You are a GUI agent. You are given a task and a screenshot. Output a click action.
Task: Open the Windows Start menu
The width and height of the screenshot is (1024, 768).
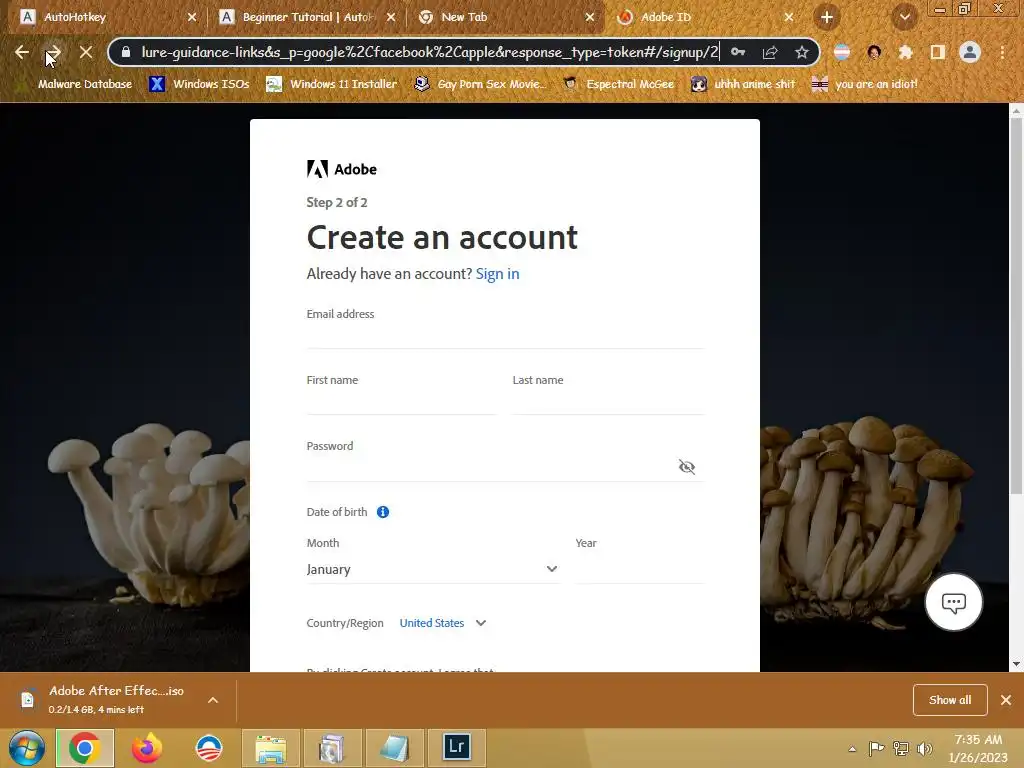pyautogui.click(x=27, y=748)
